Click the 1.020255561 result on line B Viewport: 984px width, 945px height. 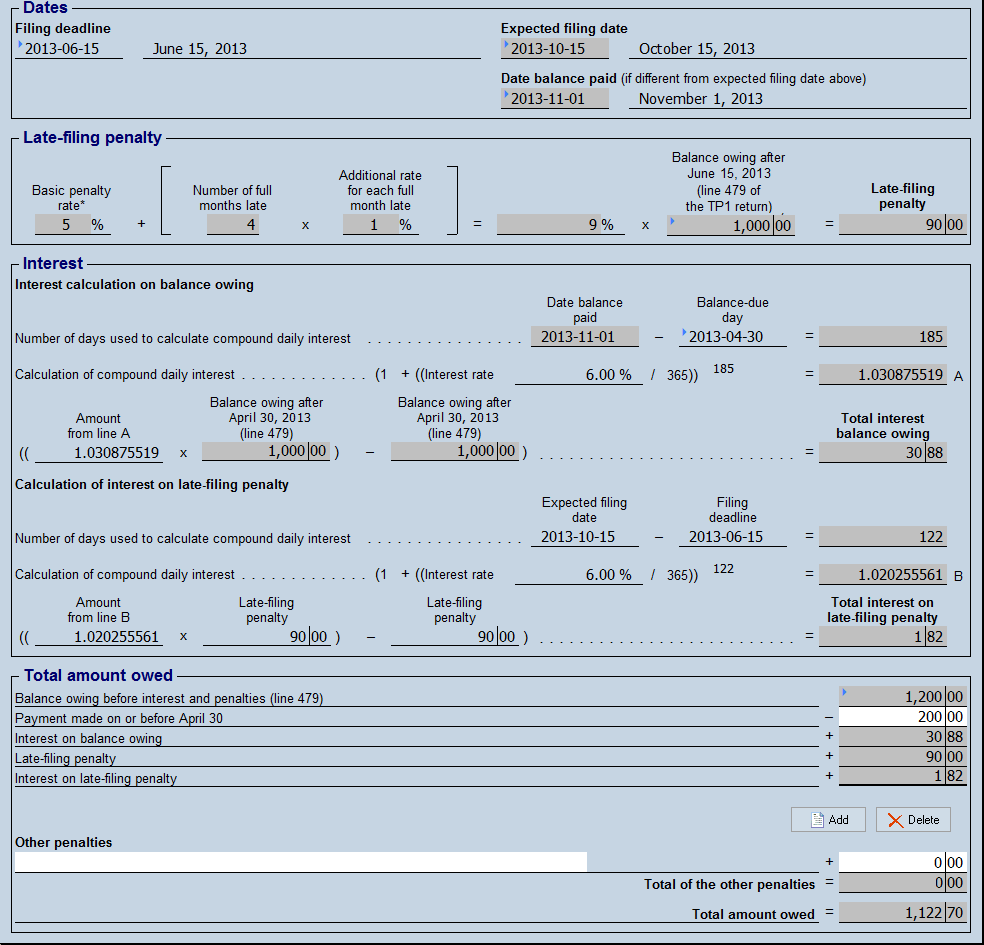(x=882, y=575)
